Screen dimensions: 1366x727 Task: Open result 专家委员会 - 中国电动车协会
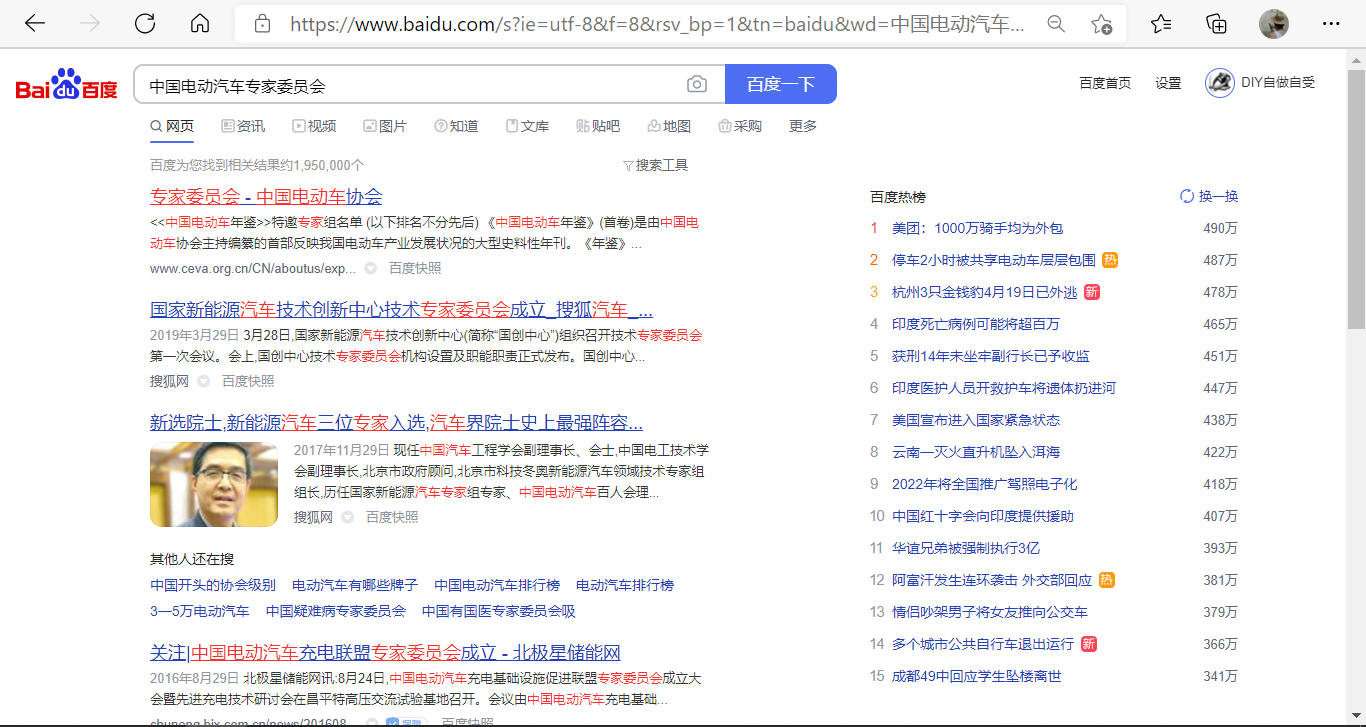(266, 197)
